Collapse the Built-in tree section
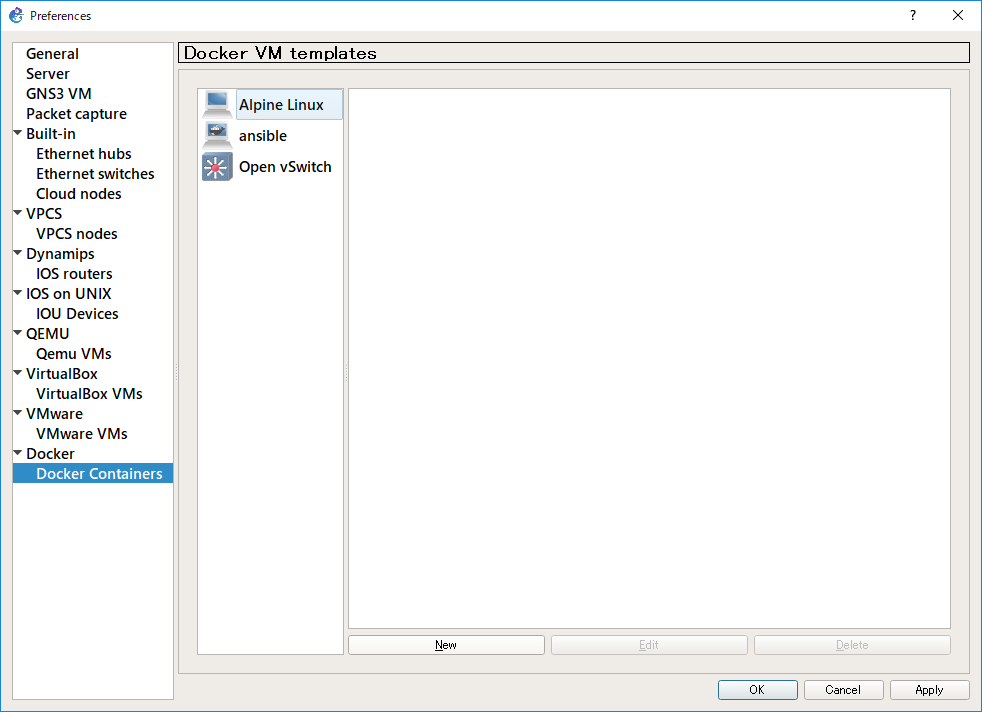This screenshot has width=982, height=712. pyautogui.click(x=18, y=133)
